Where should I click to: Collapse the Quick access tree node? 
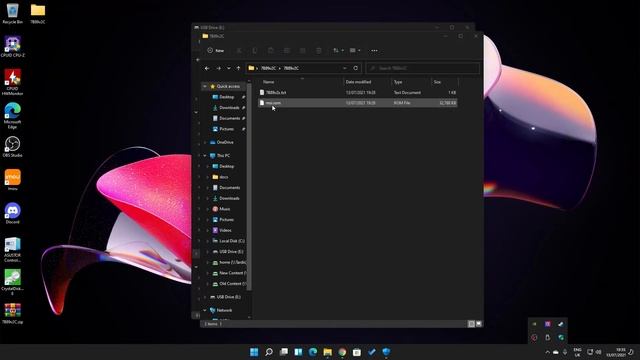tap(205, 87)
